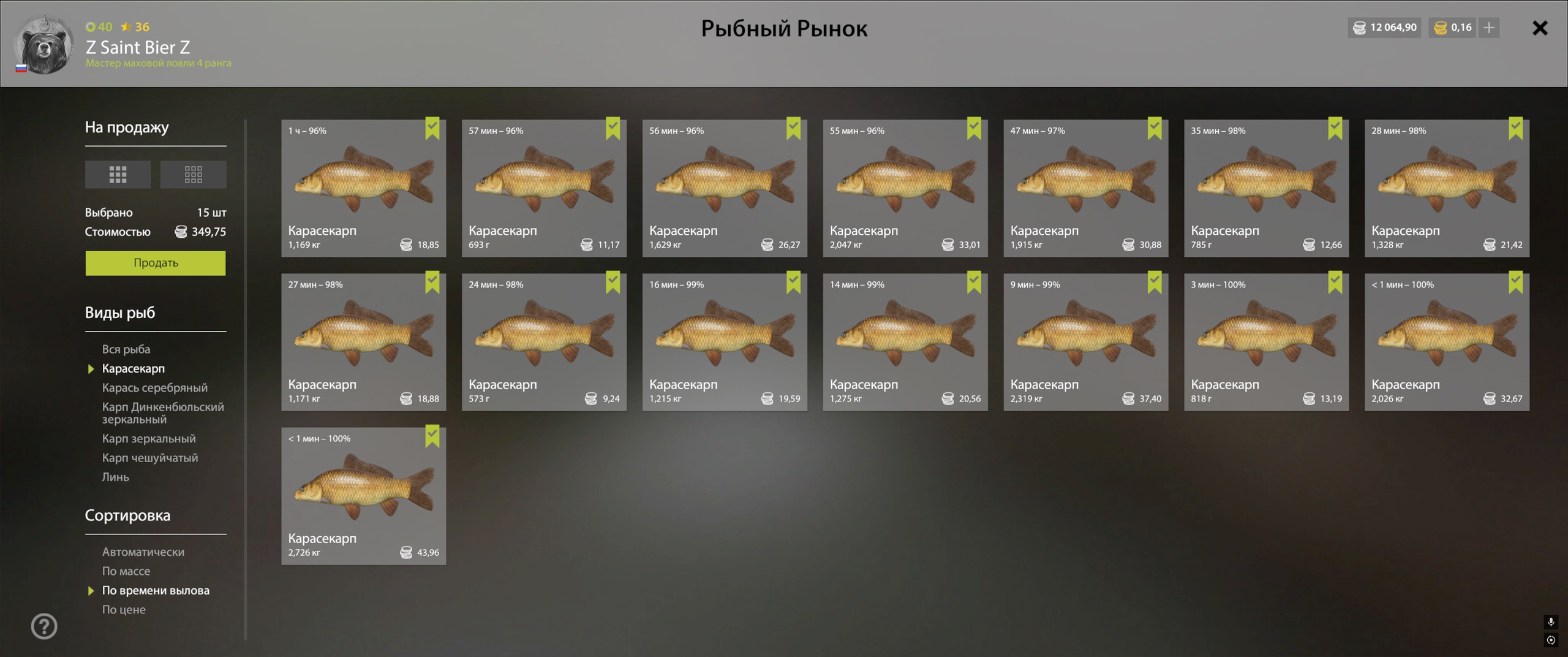The image size is (1568, 657).
Task: Show Вся рыба in fish list
Action: pyautogui.click(x=126, y=349)
